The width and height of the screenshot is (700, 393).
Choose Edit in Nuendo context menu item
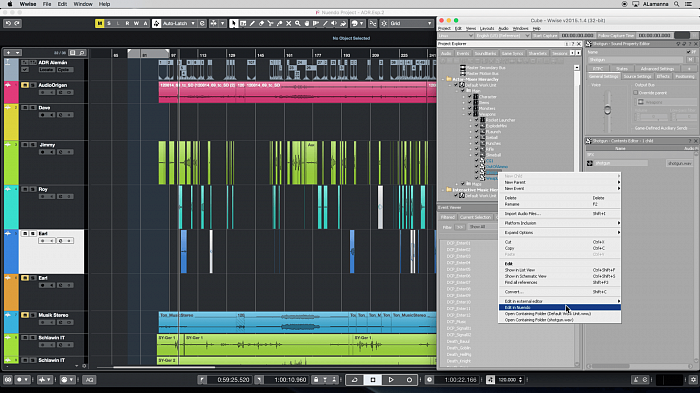click(x=559, y=307)
